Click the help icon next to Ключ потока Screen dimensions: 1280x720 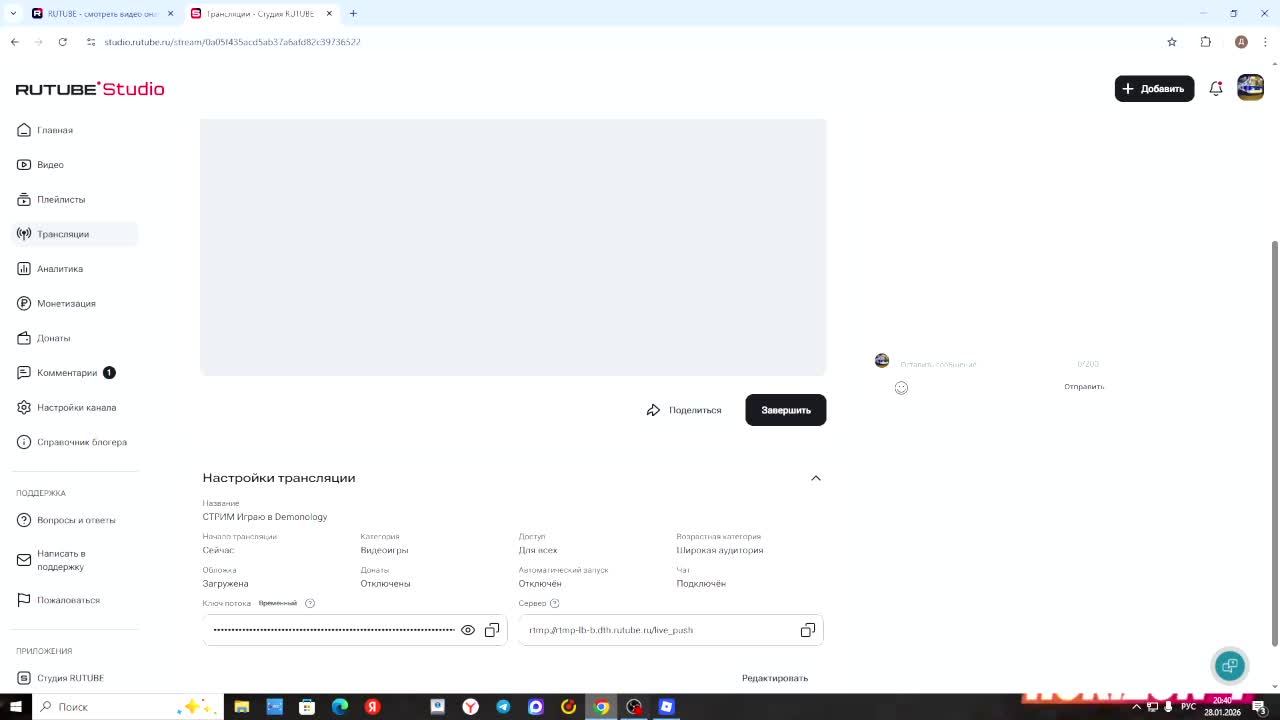tap(310, 603)
